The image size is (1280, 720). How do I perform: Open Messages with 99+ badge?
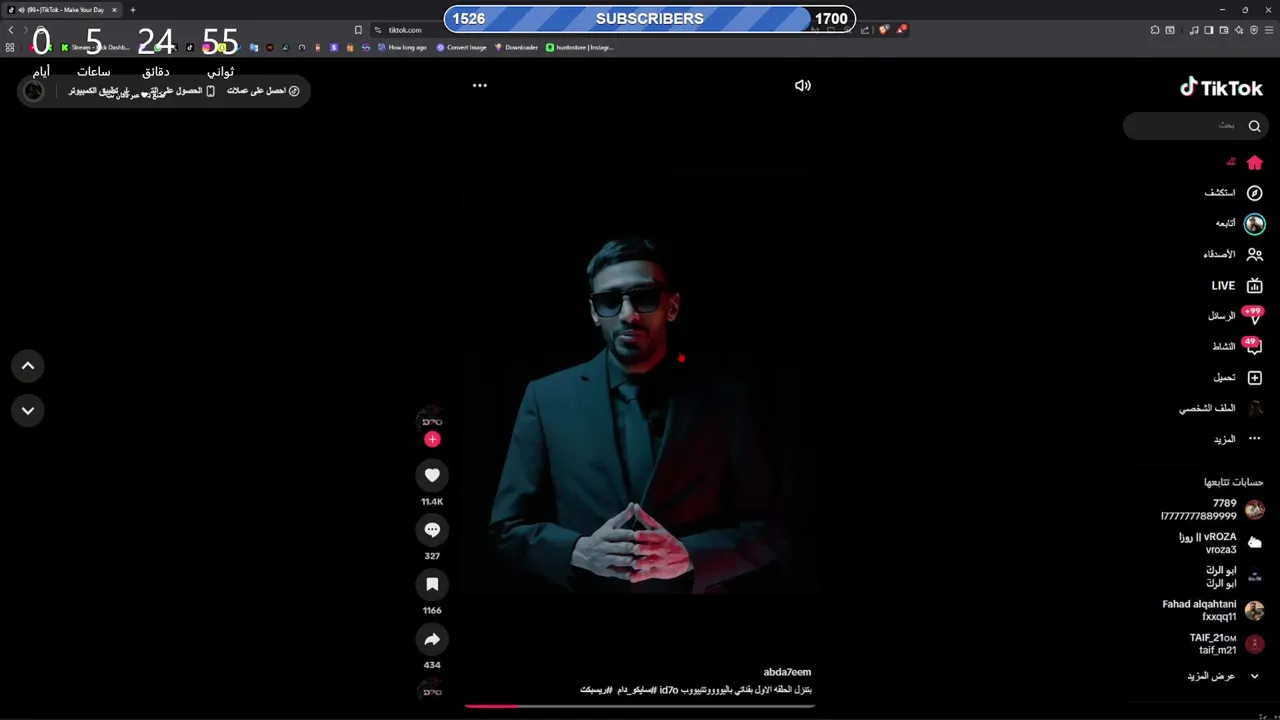pos(1253,316)
